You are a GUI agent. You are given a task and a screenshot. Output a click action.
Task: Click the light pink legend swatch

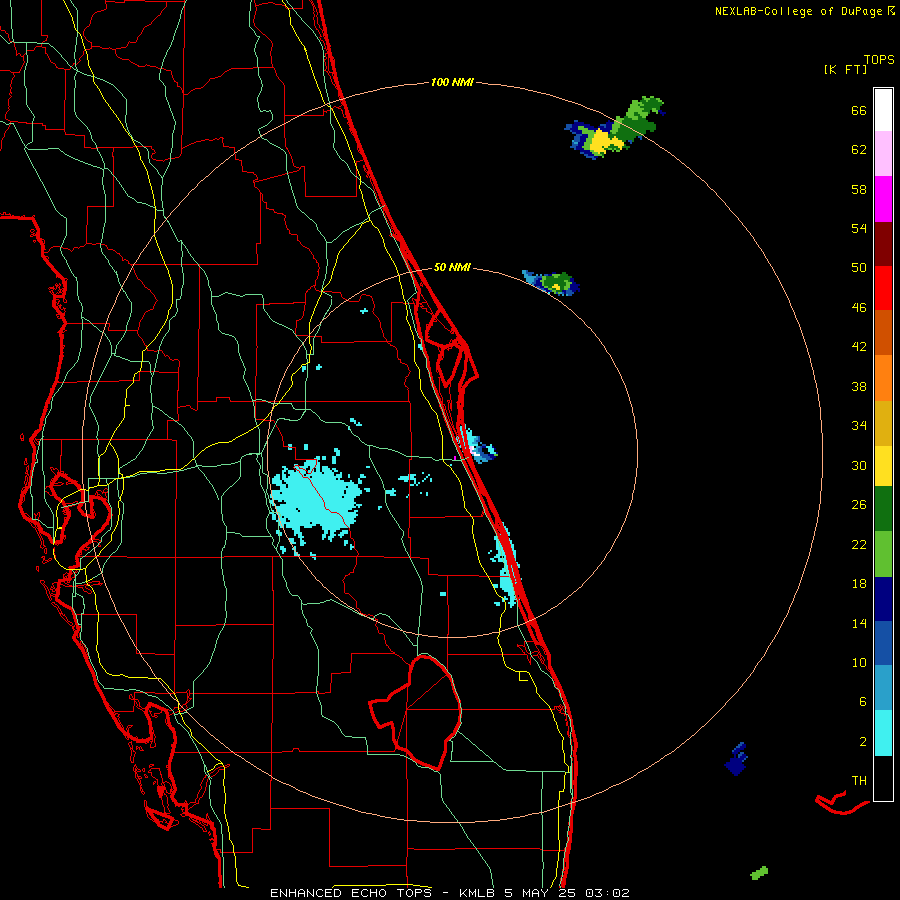(883, 154)
